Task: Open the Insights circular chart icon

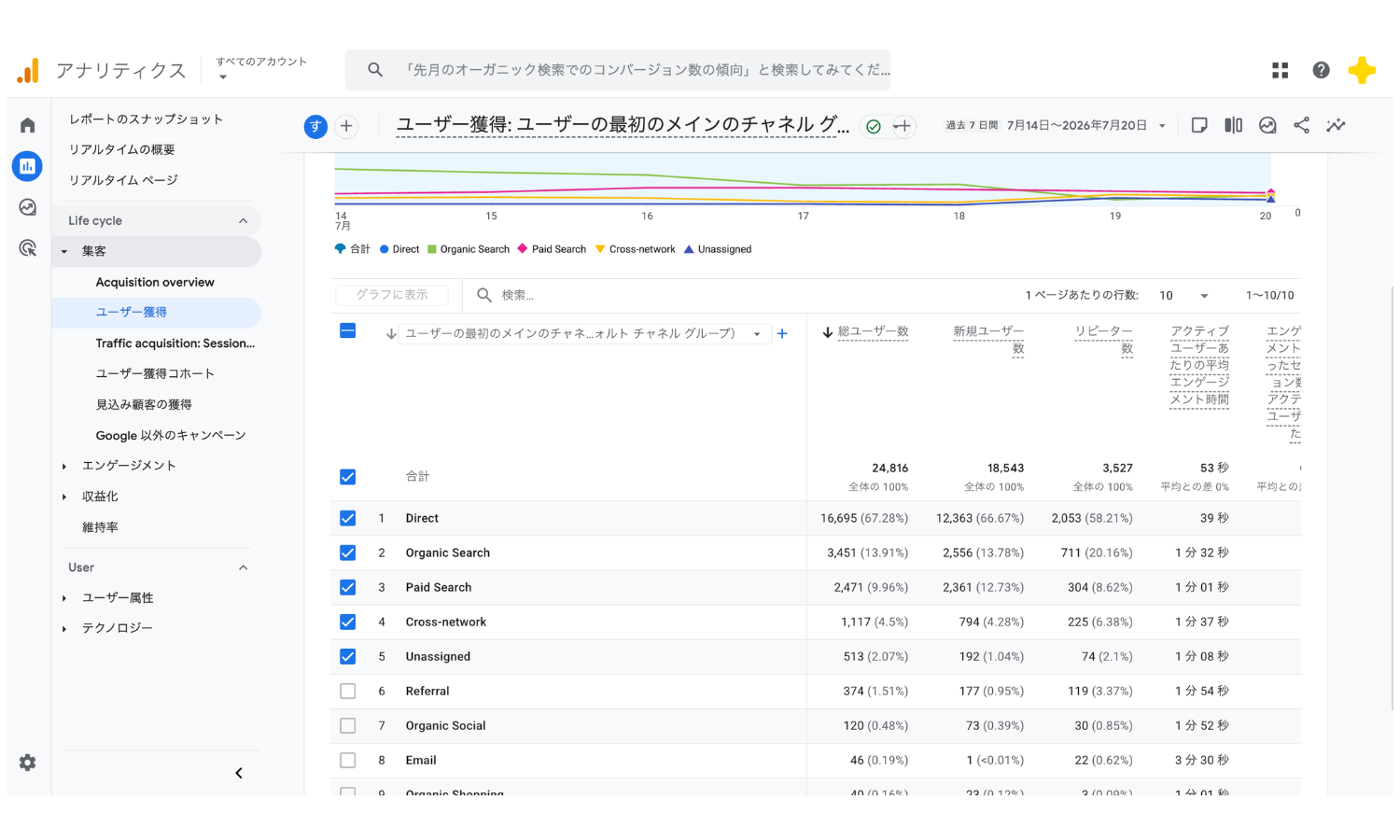Action: [x=1267, y=125]
